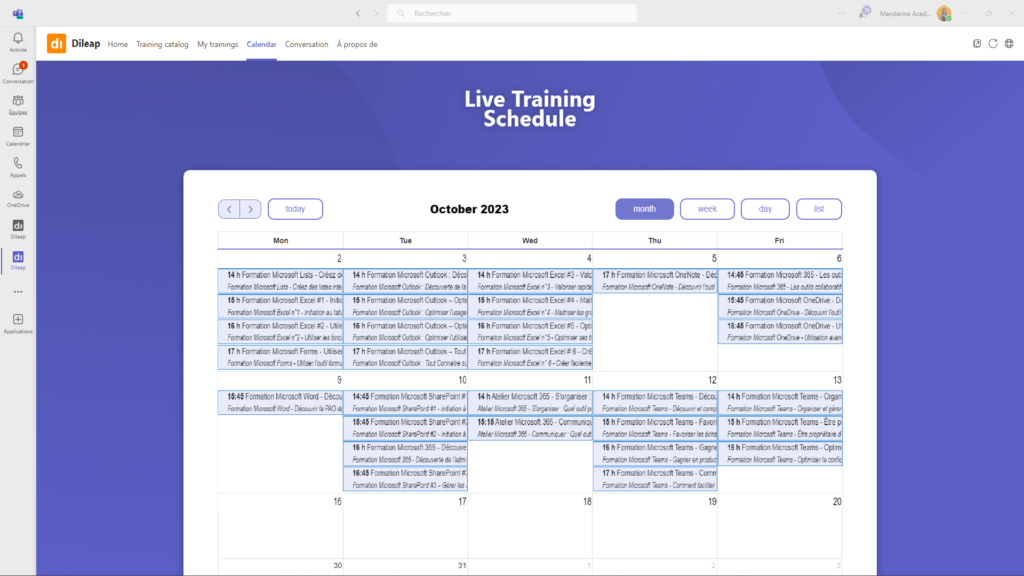This screenshot has height=576, width=1024.
Task: Click the notification icon near profile name
Action: (865, 12)
